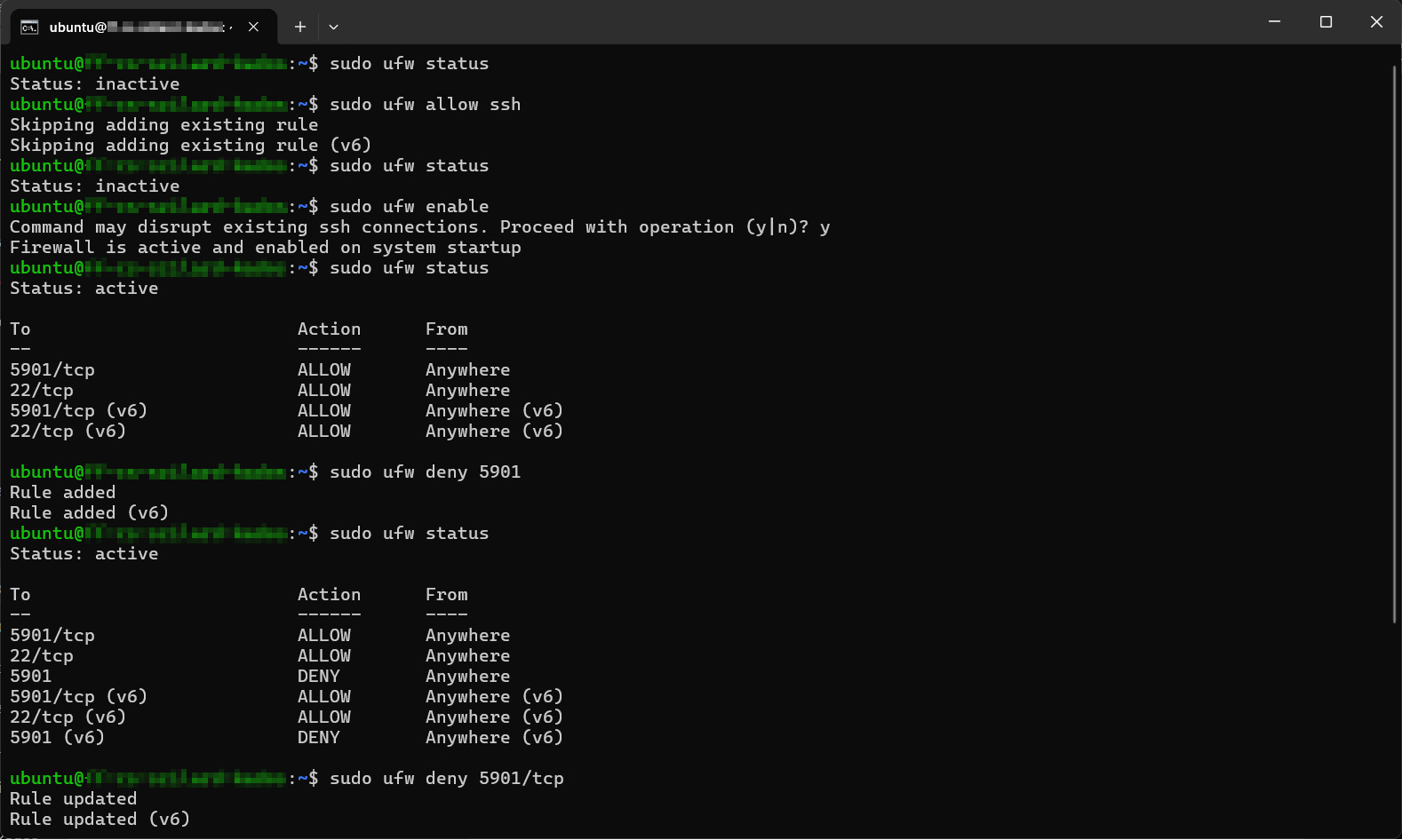Close the ubuntu terminal tab
The height and width of the screenshot is (840, 1402).
click(254, 27)
